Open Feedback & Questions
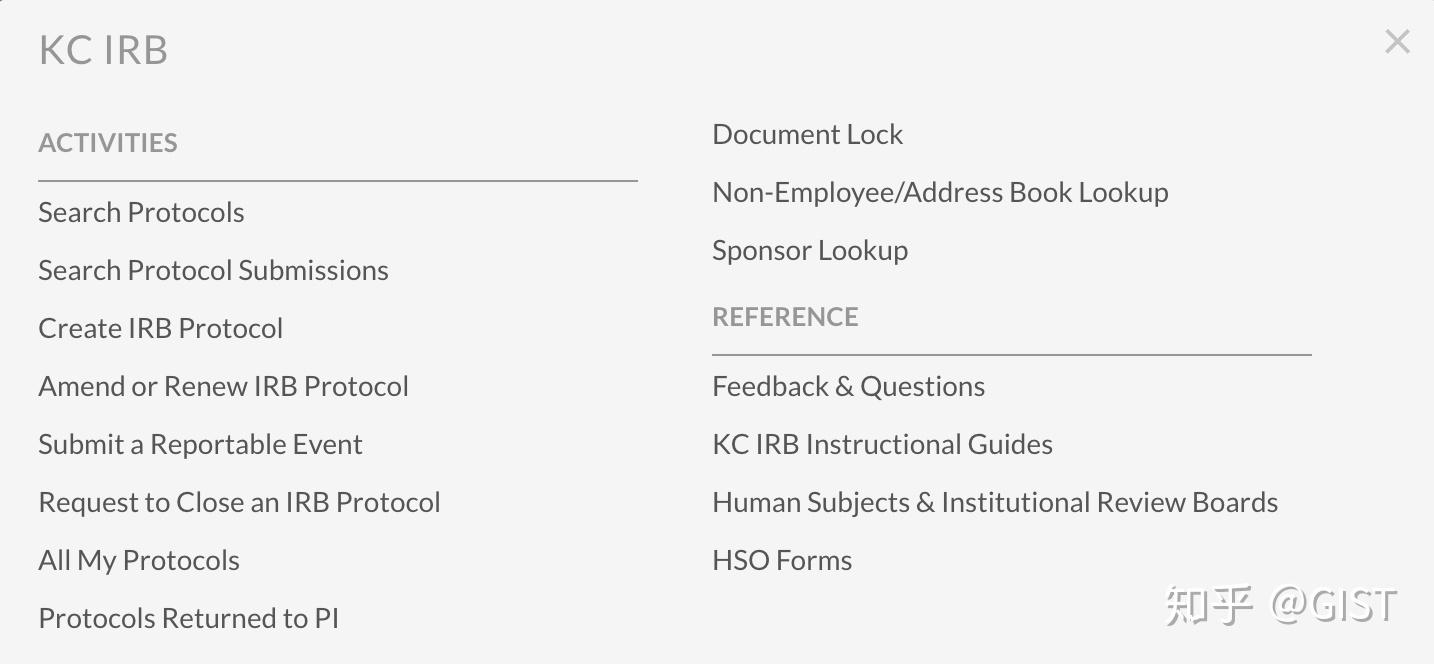This screenshot has width=1434, height=664. tap(848, 386)
